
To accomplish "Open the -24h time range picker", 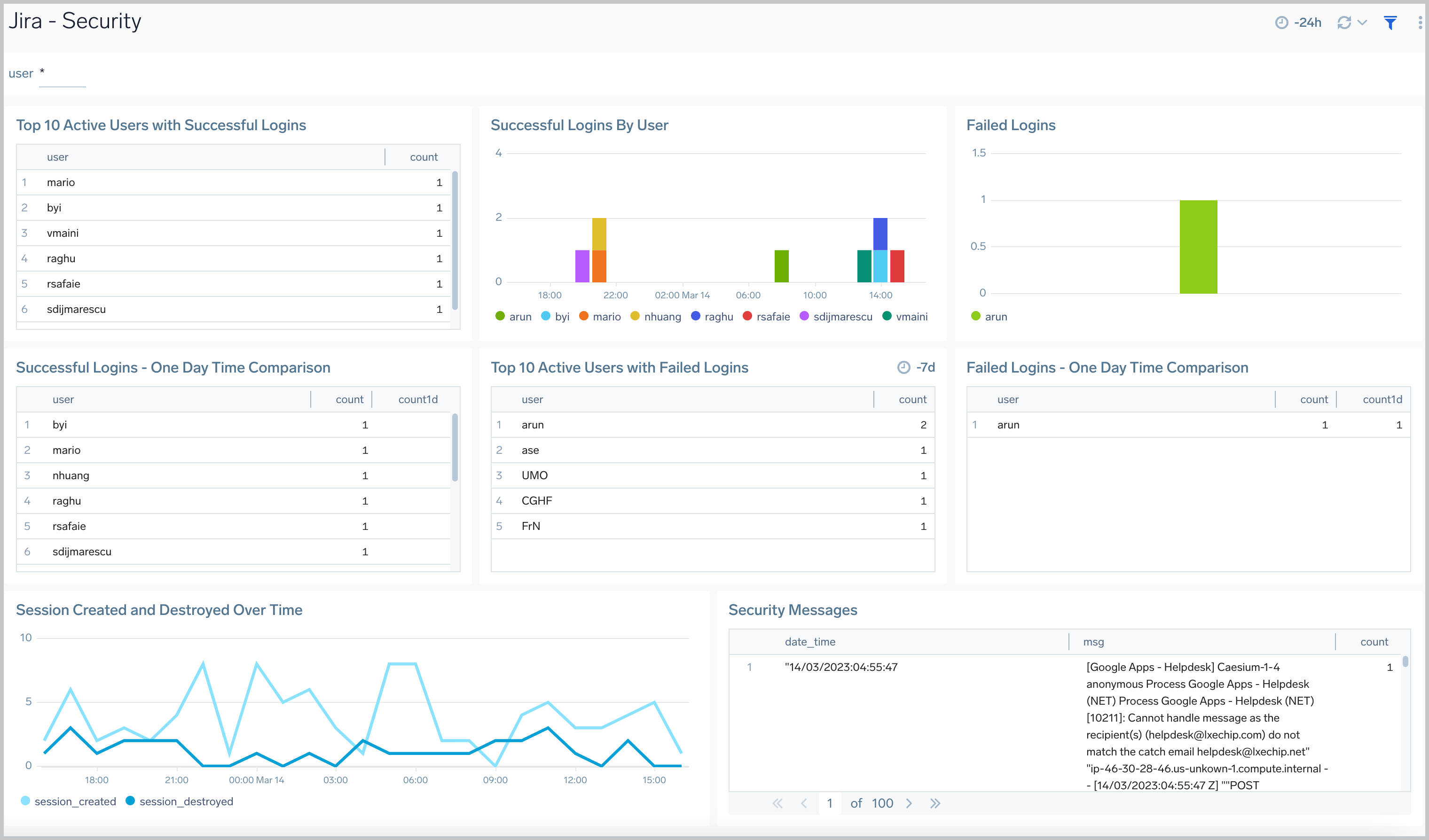I will click(x=1298, y=23).
